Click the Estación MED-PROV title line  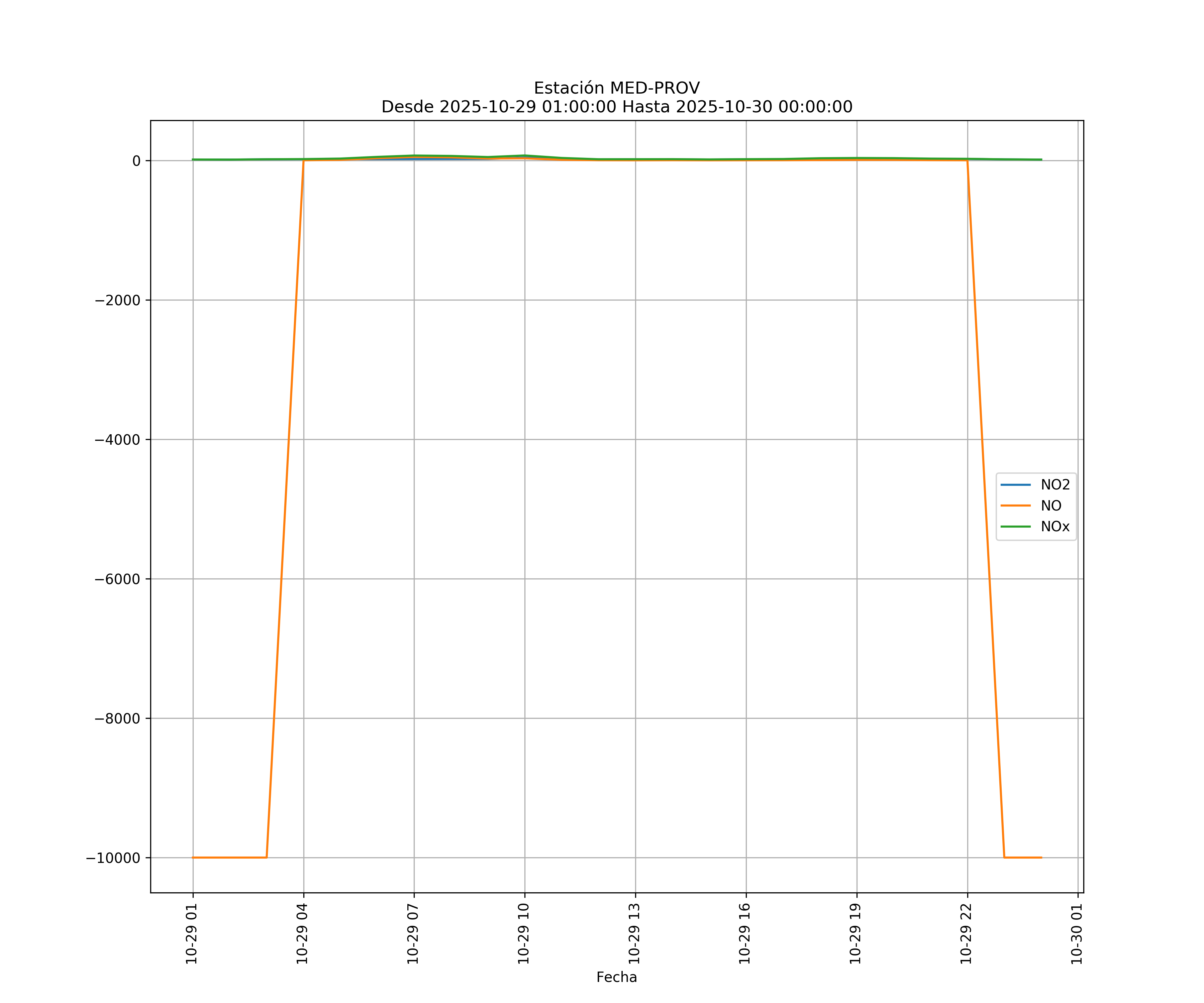[616, 88]
